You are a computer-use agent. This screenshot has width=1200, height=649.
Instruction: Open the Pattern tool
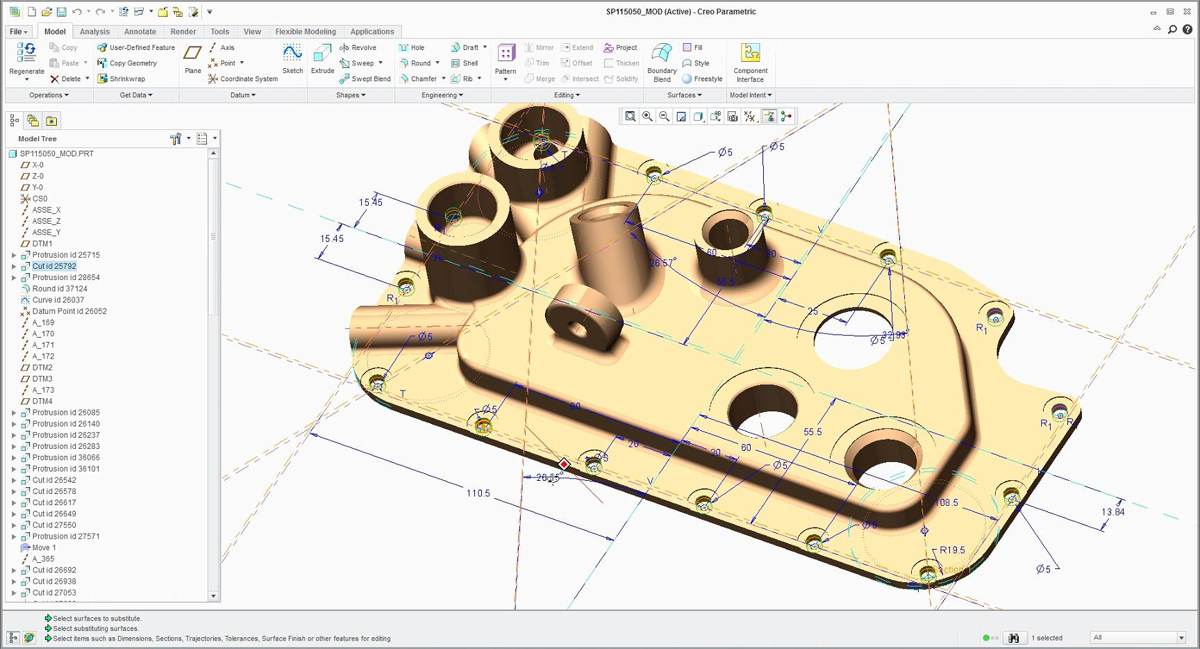(x=506, y=59)
